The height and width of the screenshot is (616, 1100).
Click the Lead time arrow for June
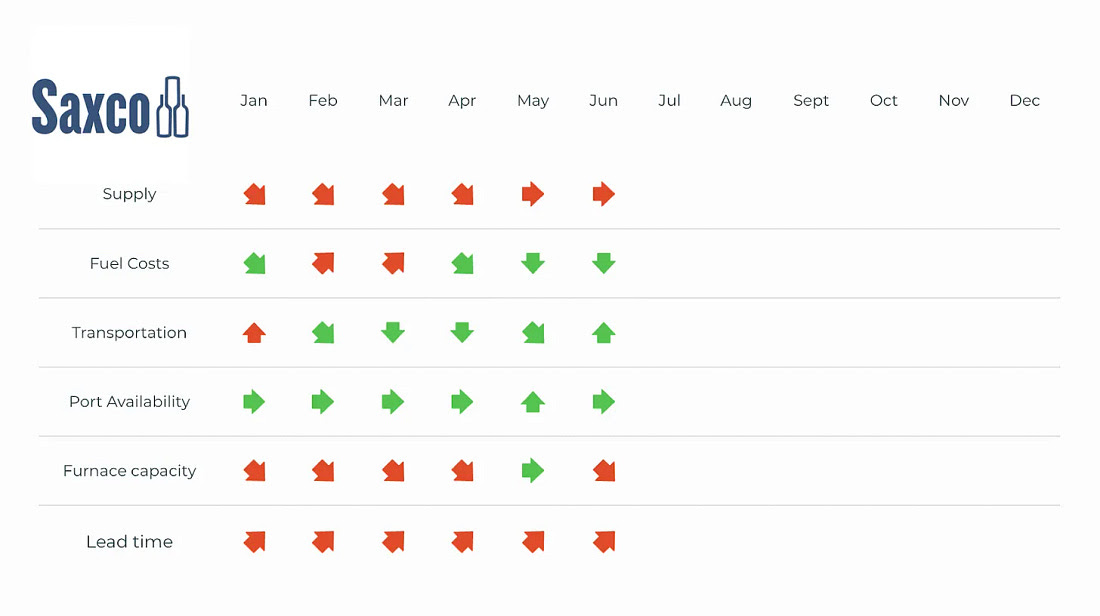[603, 541]
